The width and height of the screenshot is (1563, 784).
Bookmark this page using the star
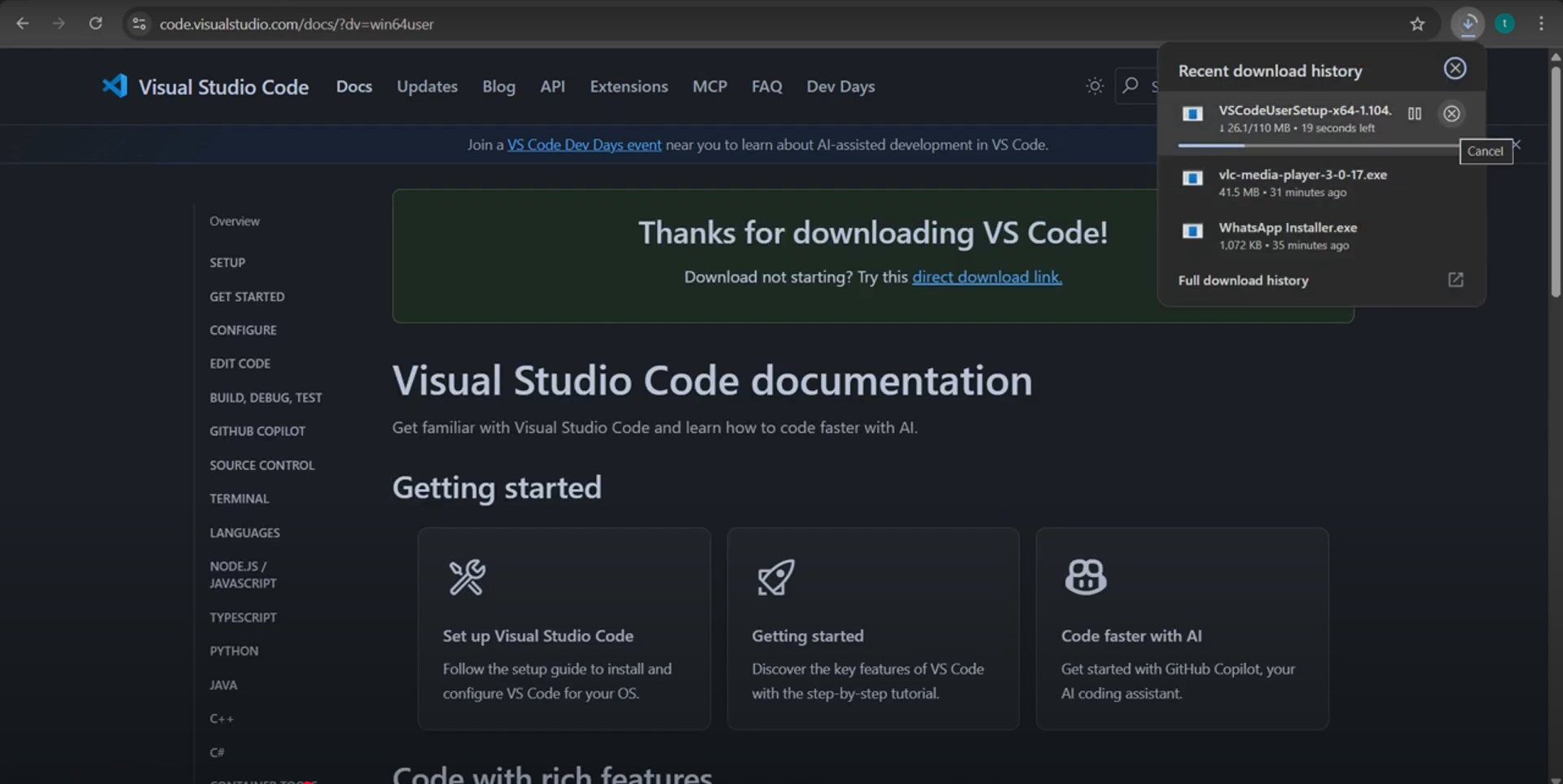pyautogui.click(x=1418, y=24)
